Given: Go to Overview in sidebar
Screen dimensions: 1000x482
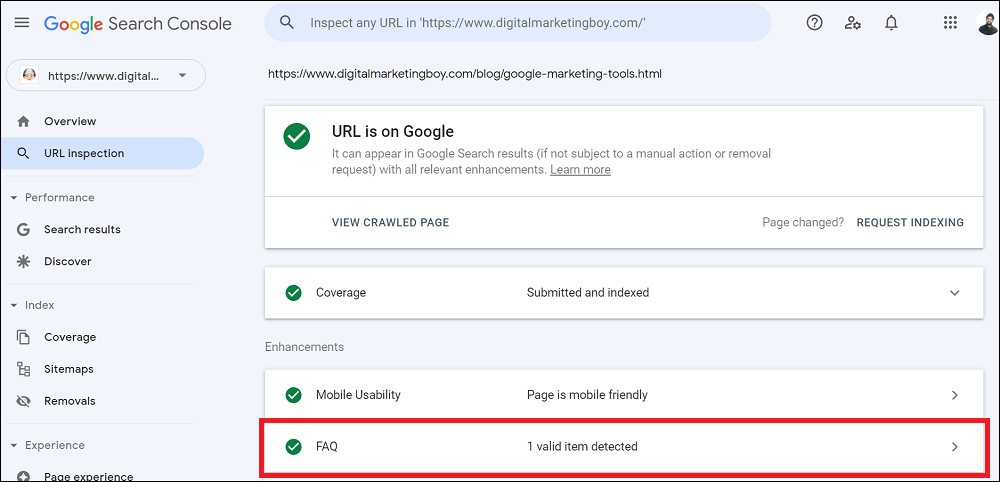Looking at the screenshot, I should 70,121.
